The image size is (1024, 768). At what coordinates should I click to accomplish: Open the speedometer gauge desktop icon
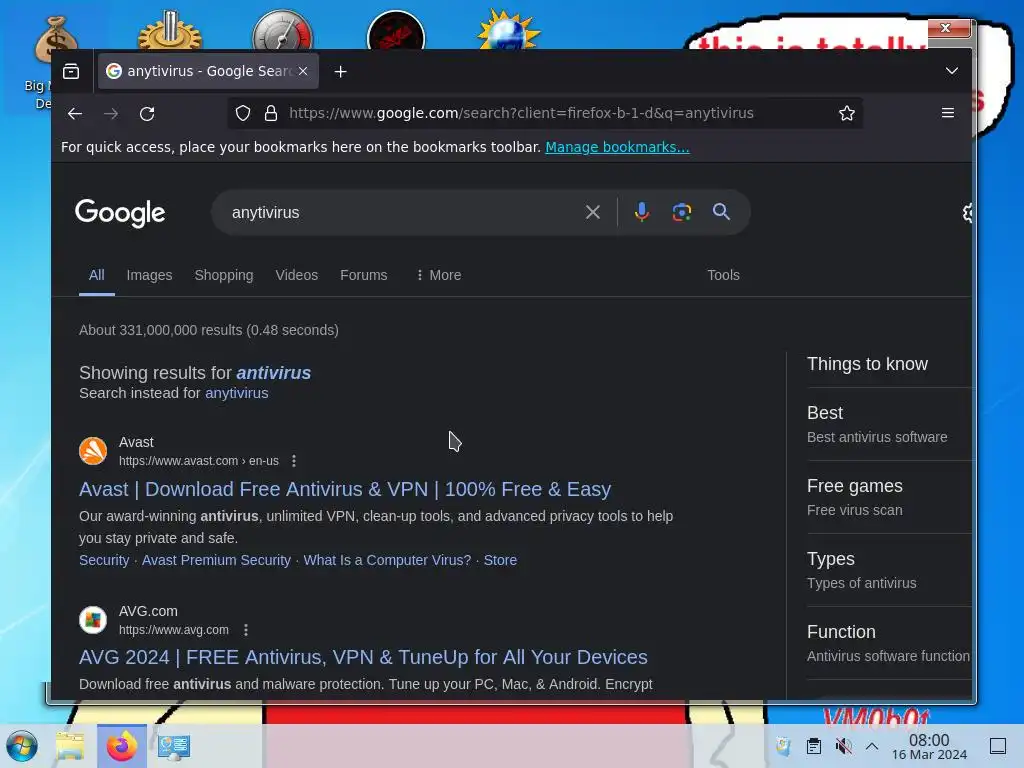coord(282,31)
